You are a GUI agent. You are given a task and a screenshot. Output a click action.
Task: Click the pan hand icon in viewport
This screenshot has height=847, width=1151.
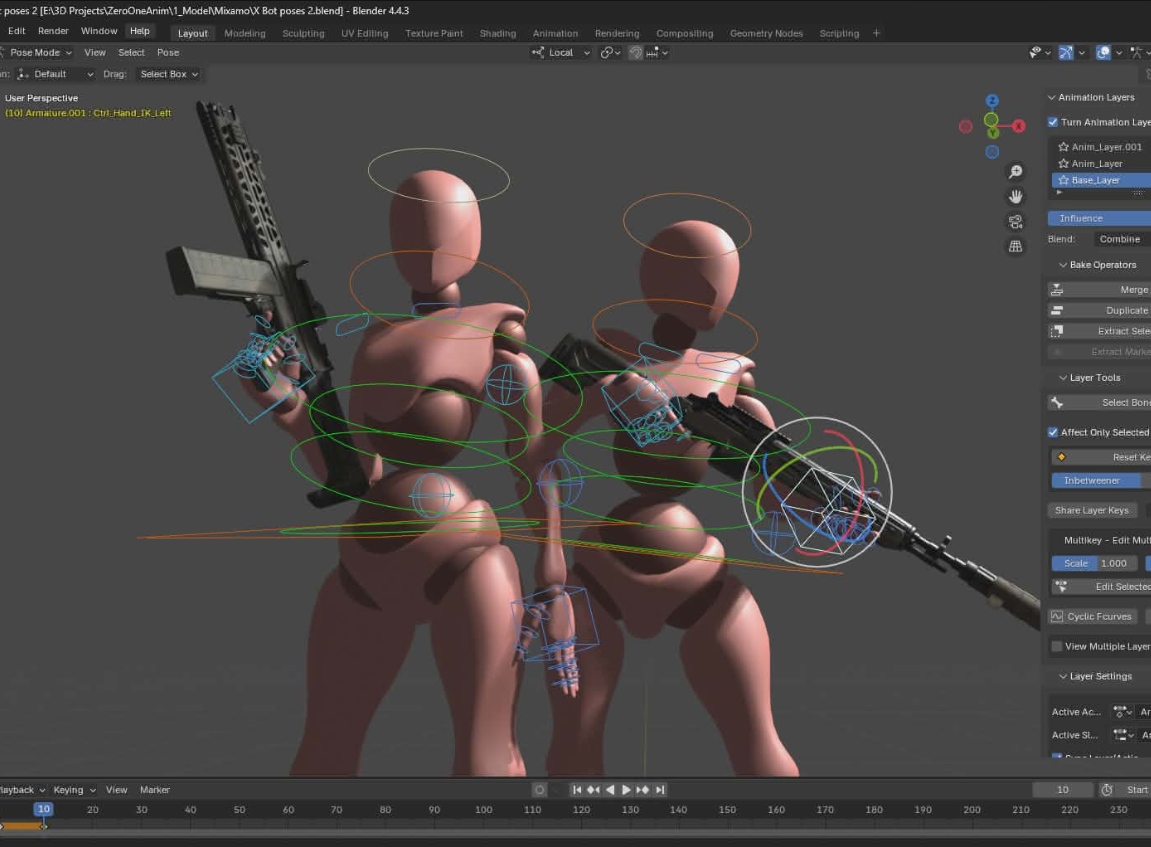pyautogui.click(x=1016, y=197)
